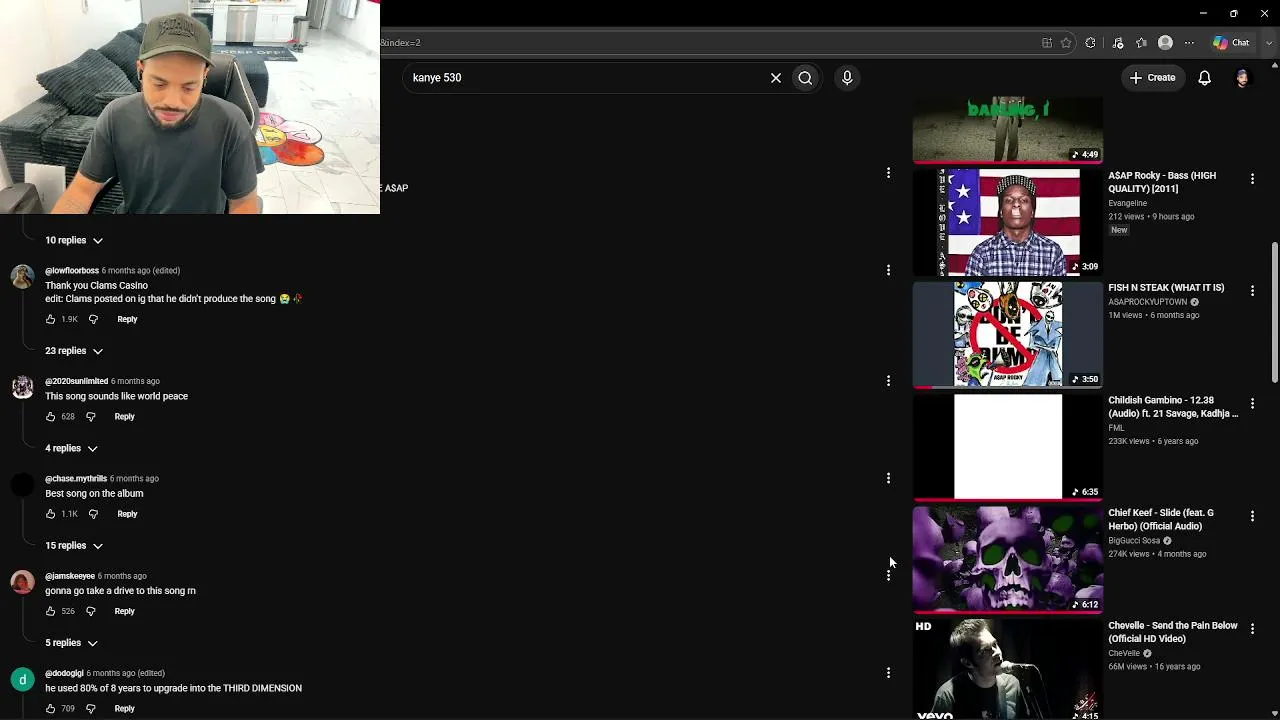
Task: Open YouTube notifications bell
Action: (x=1205, y=78)
